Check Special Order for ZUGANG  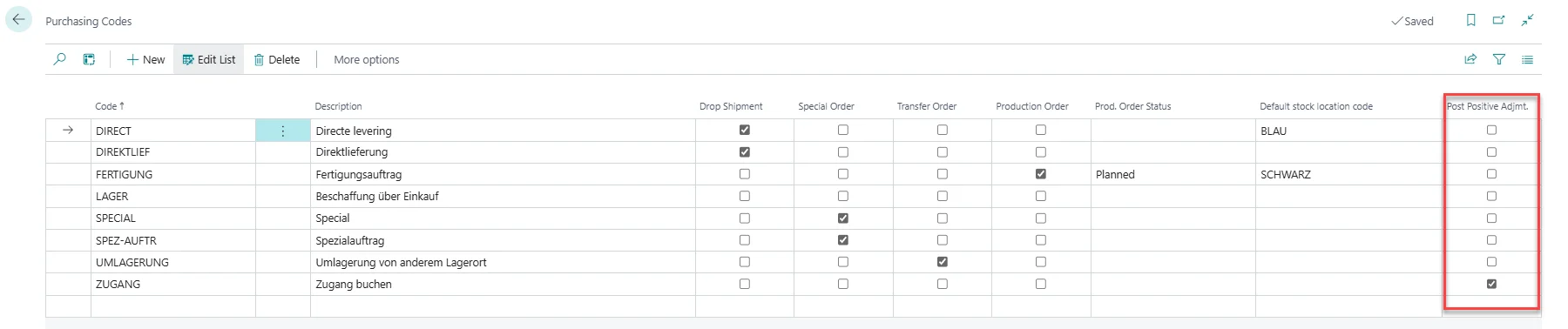pyautogui.click(x=842, y=284)
